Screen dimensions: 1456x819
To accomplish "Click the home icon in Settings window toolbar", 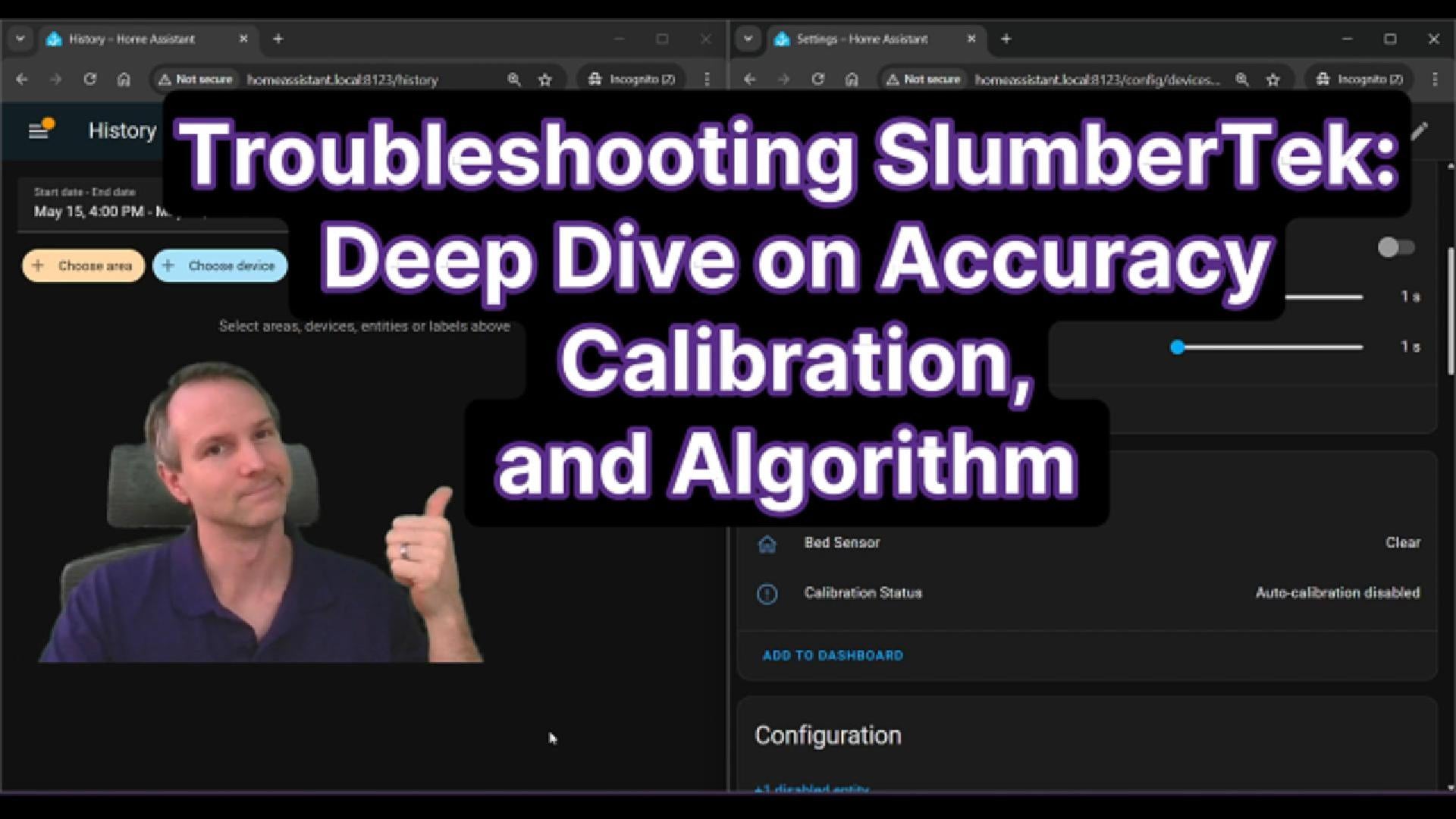I will tap(852, 79).
